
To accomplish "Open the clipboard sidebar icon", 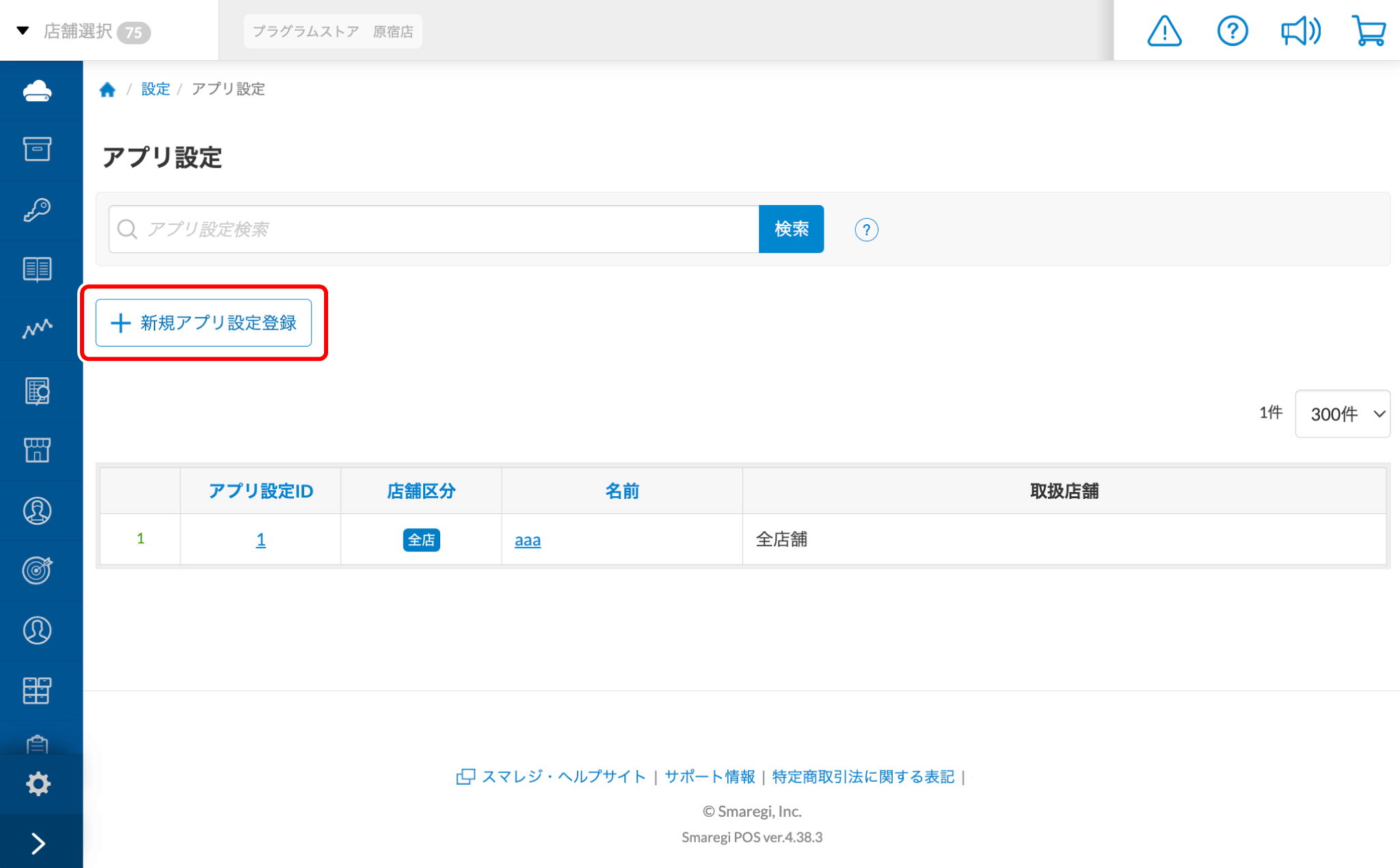I will 37,744.
